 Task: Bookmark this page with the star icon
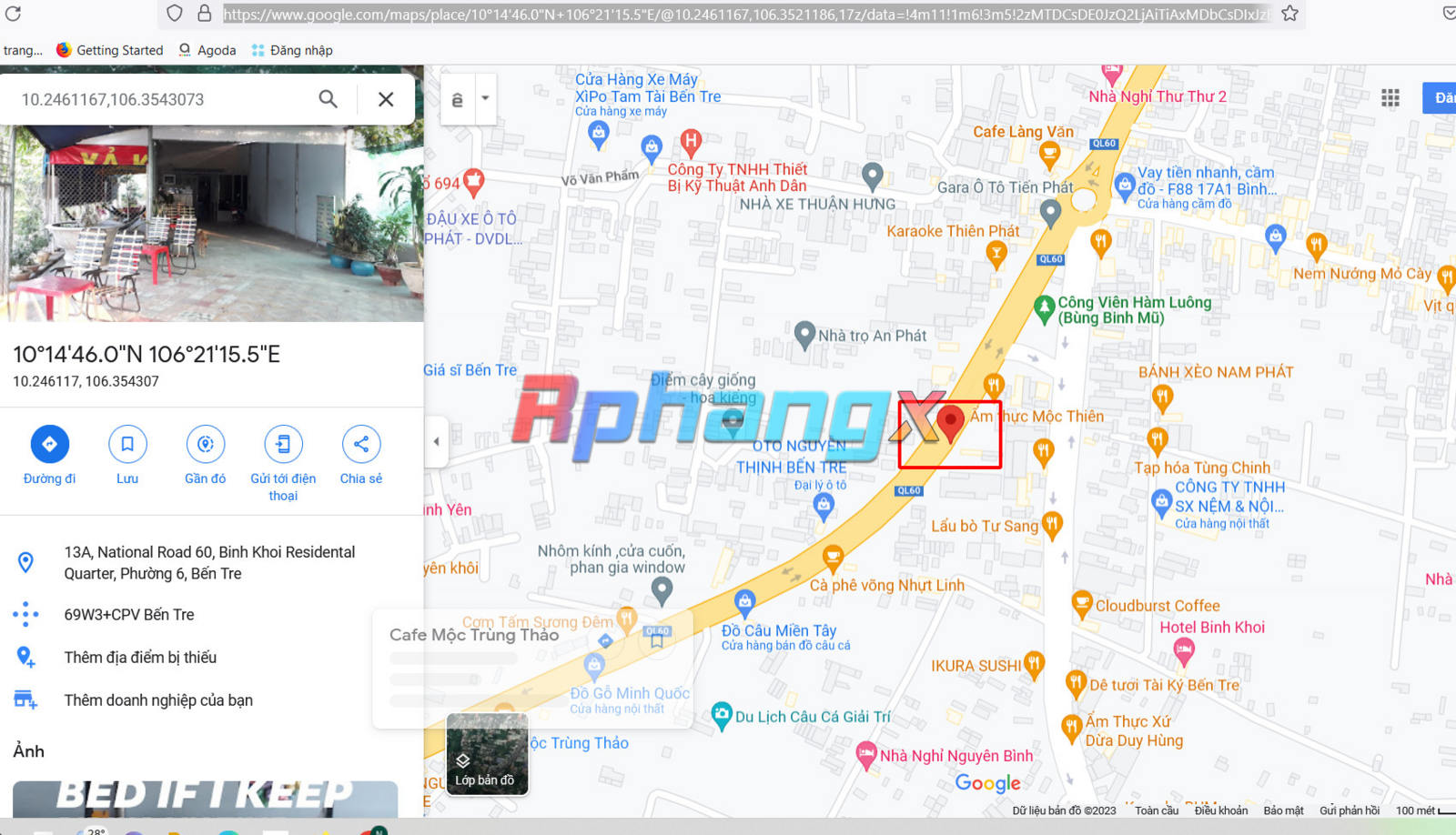point(1289,14)
